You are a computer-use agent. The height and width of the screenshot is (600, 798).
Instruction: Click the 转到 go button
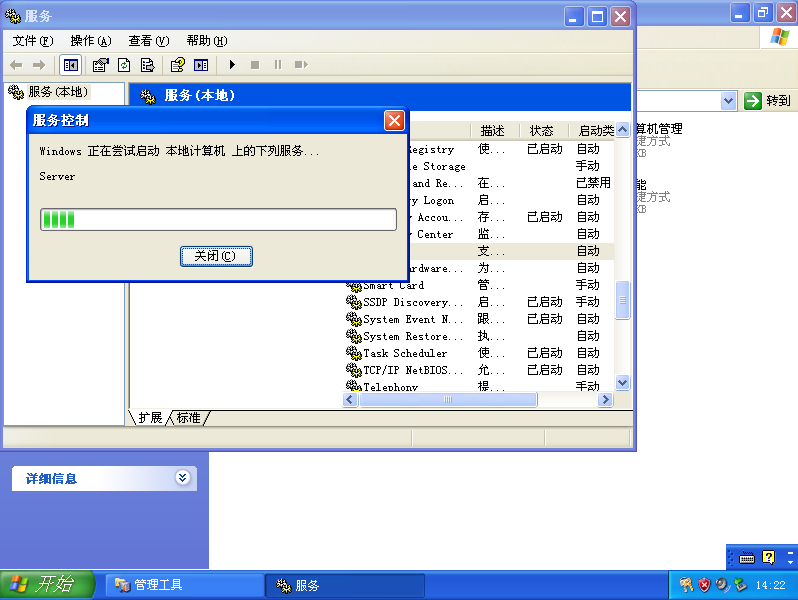coord(768,101)
